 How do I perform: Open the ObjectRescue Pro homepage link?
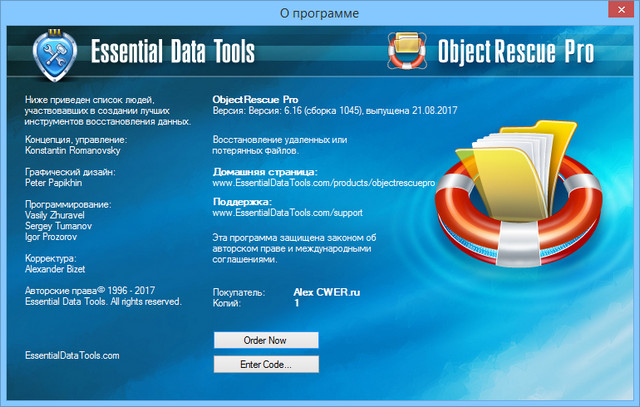[x=326, y=184]
